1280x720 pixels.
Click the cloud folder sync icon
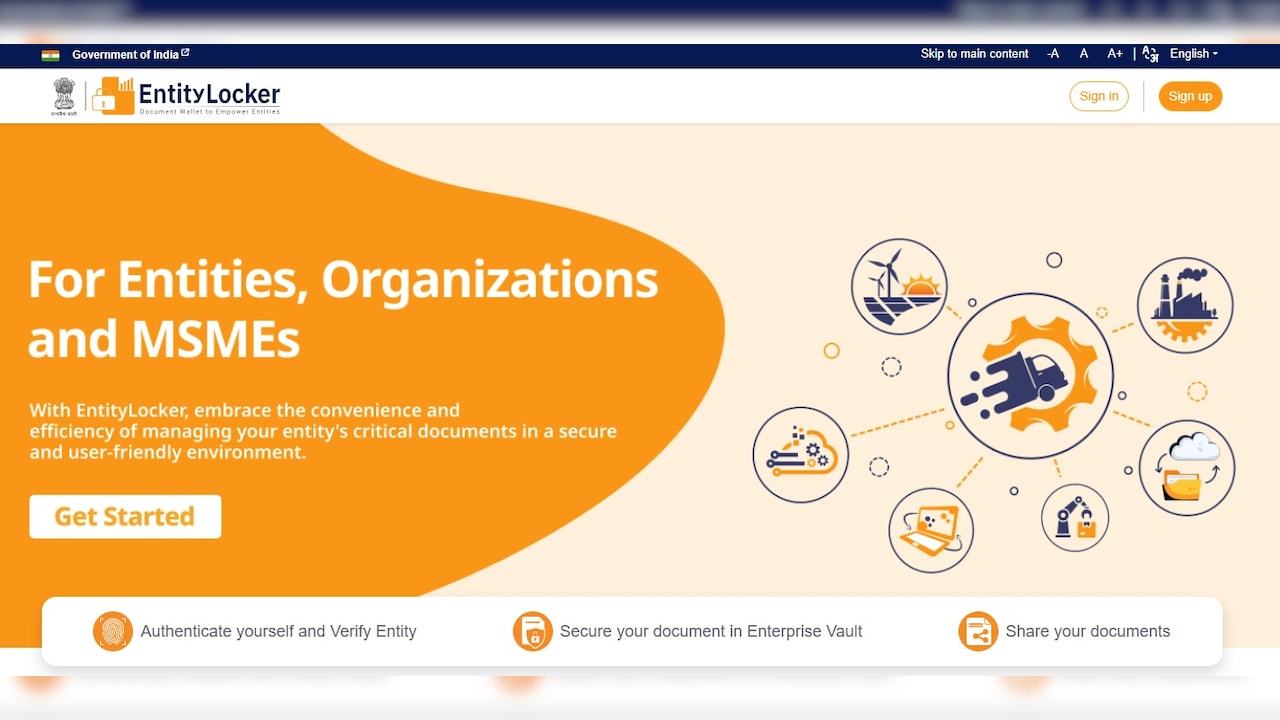click(1187, 468)
